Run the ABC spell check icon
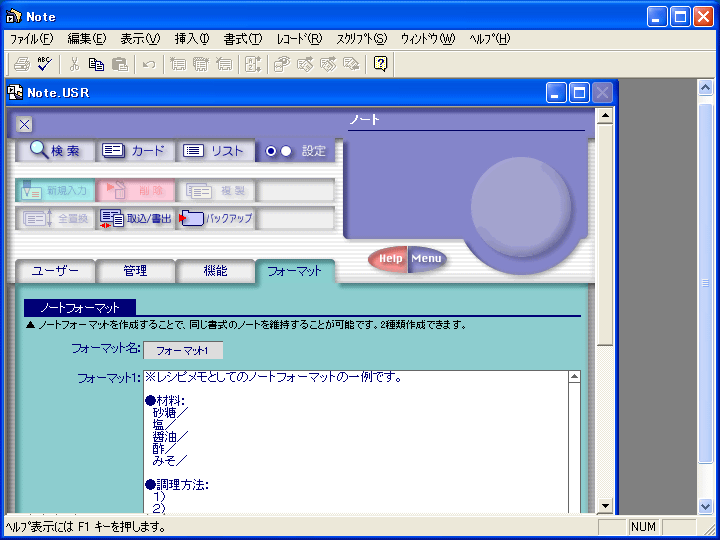The image size is (720, 540). tap(45, 64)
